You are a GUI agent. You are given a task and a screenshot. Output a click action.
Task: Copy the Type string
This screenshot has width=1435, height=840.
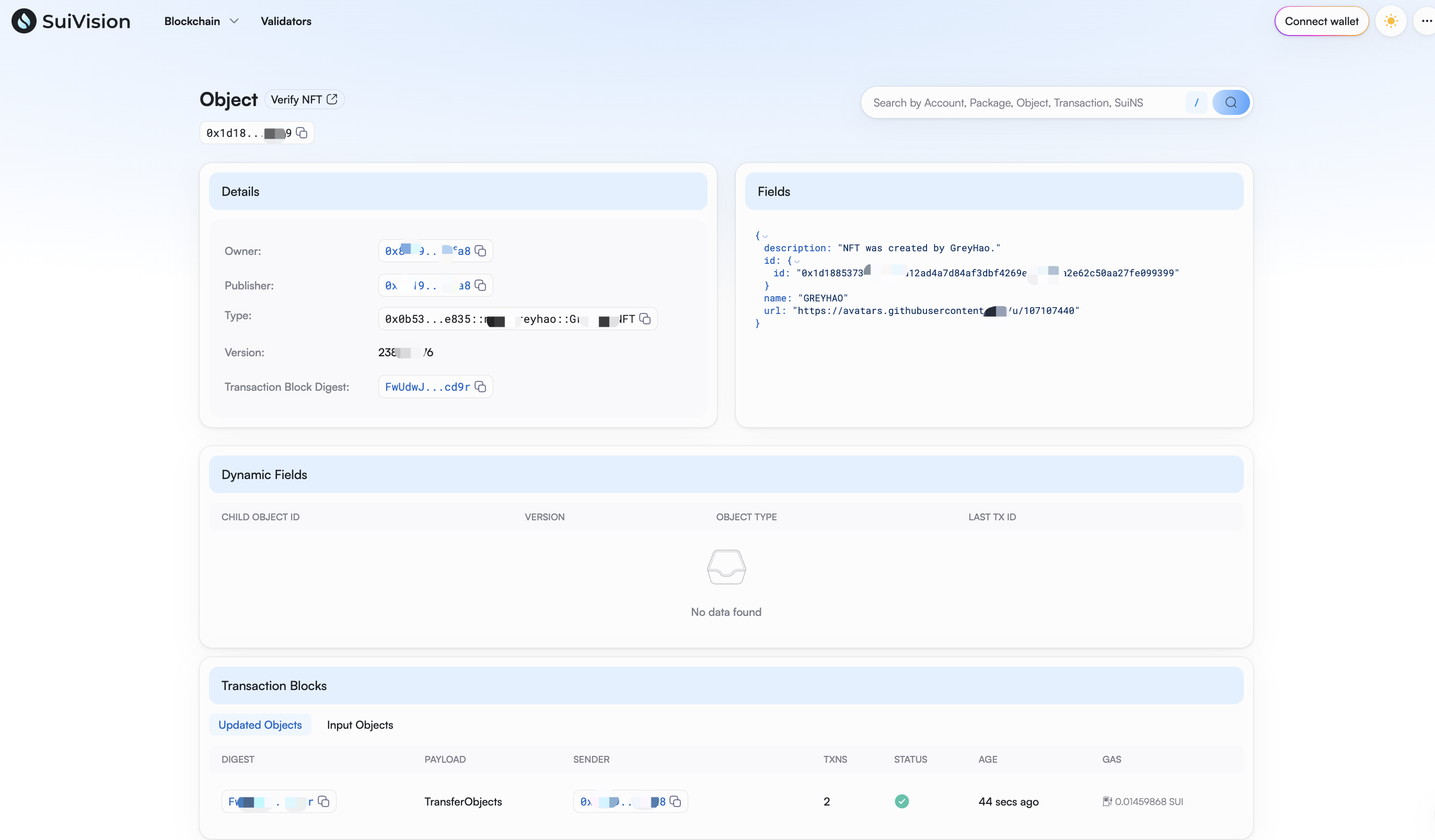[x=645, y=319]
